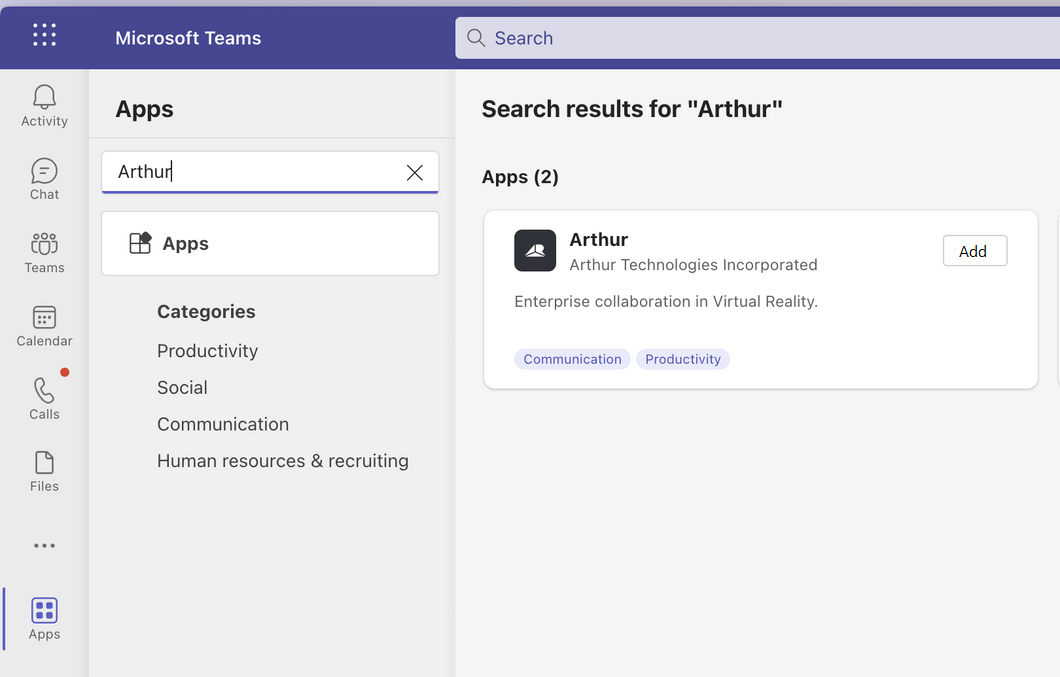Switch to the Teams view

click(44, 253)
